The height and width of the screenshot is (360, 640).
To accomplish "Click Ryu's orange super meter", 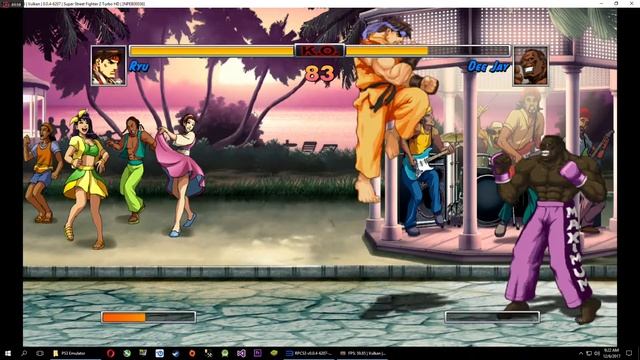I will pos(149,317).
